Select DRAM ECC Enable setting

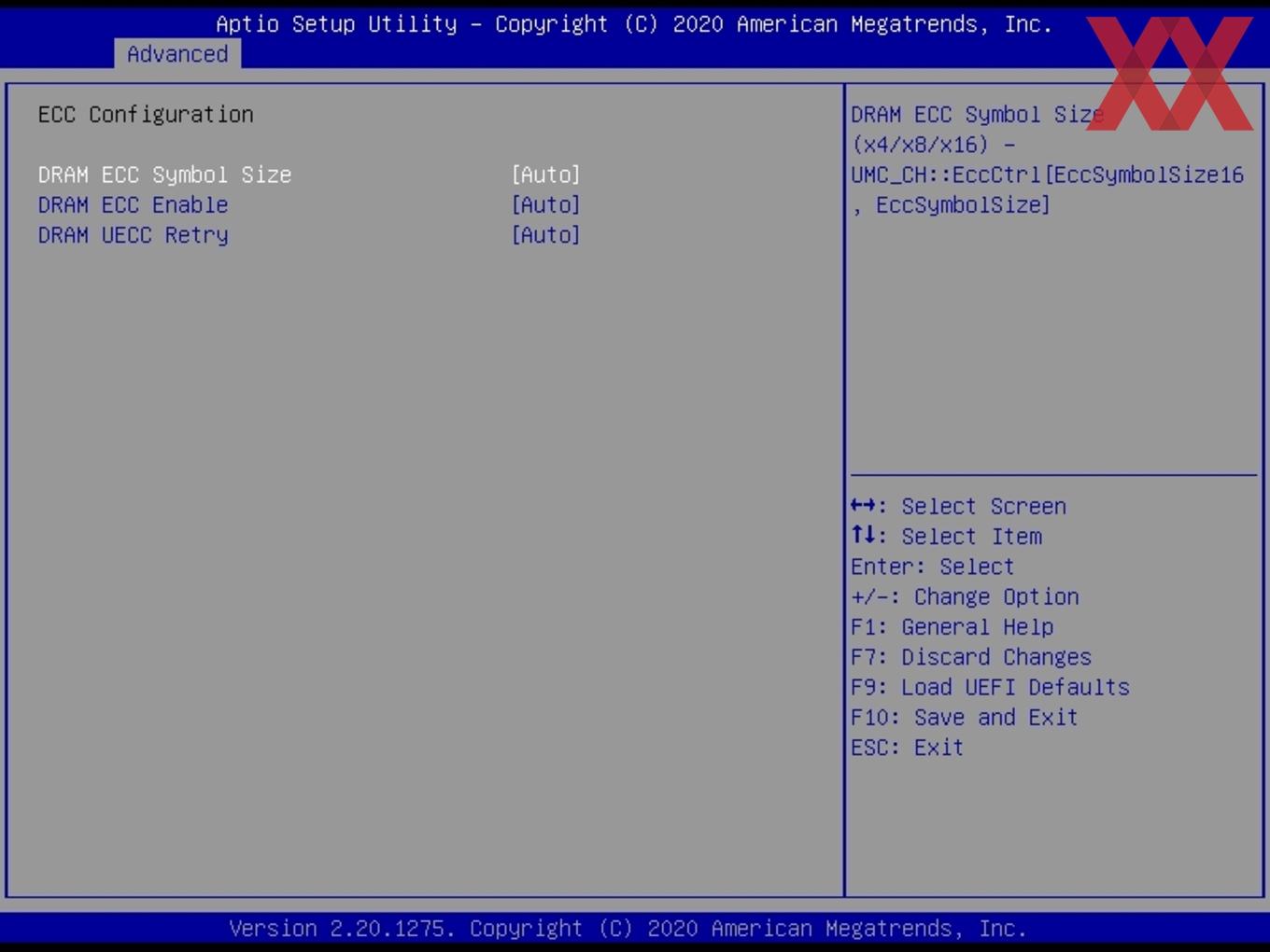[x=133, y=204]
